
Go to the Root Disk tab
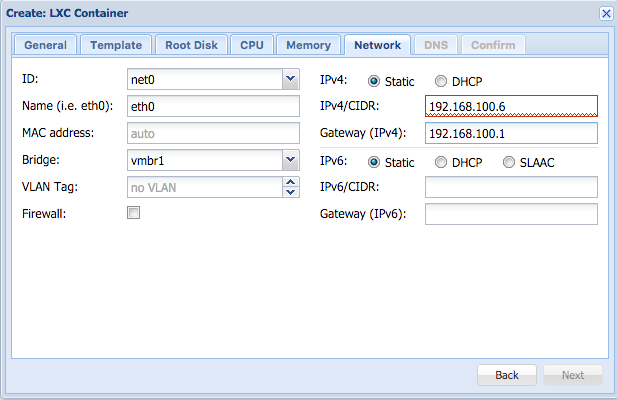point(191,45)
